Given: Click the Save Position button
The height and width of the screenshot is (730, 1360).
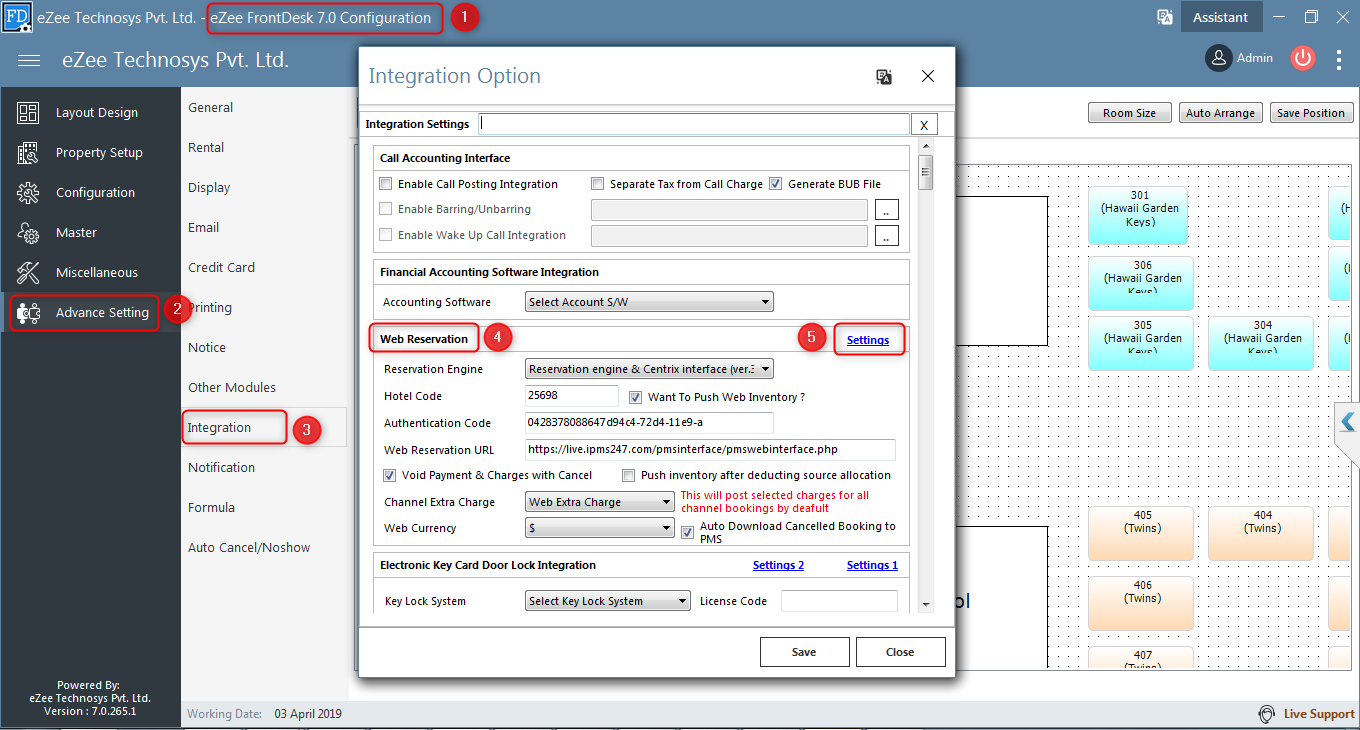Looking at the screenshot, I should [1312, 113].
